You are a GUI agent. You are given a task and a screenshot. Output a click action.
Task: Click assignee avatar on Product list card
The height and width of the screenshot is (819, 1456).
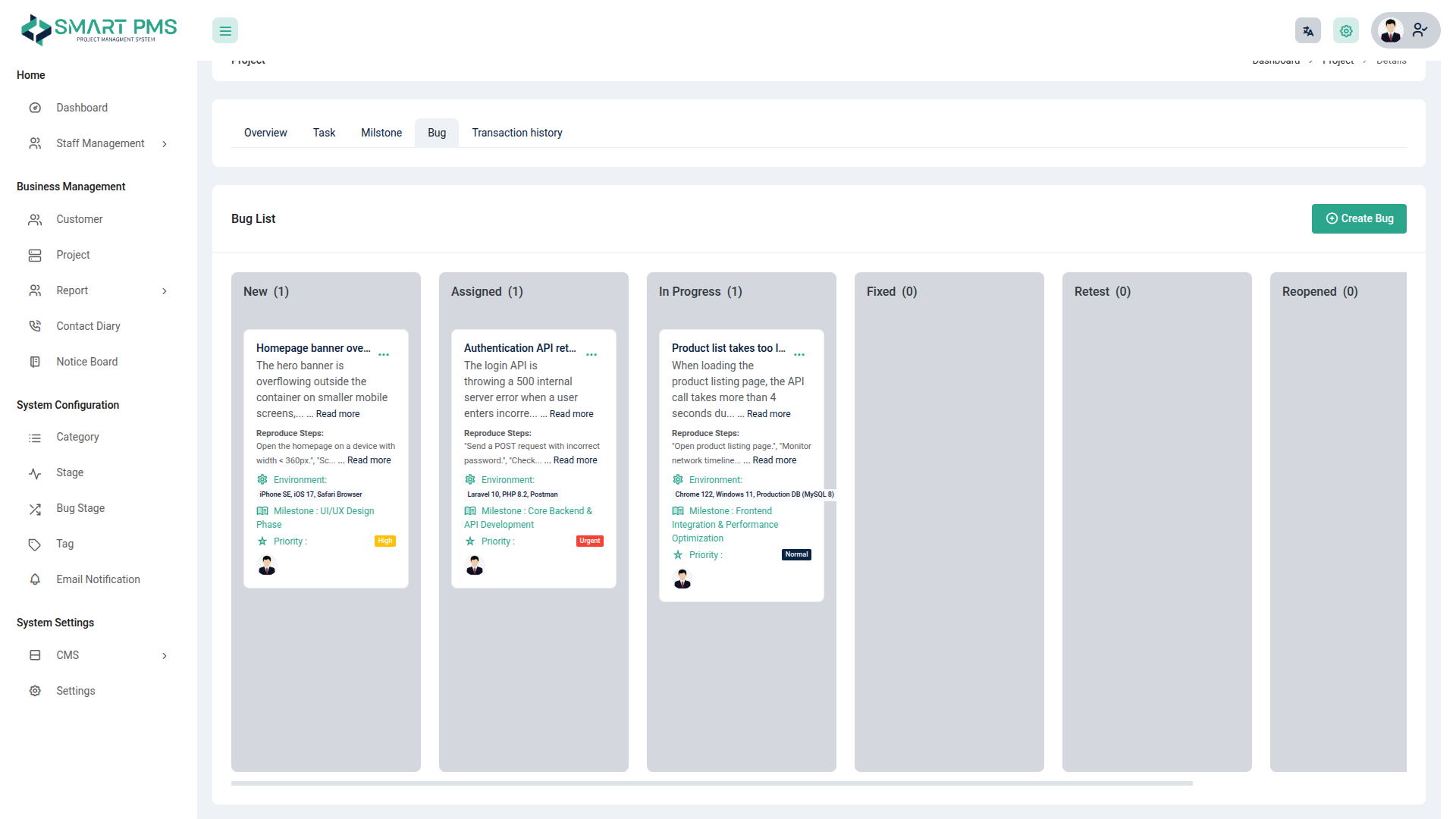pyautogui.click(x=682, y=579)
